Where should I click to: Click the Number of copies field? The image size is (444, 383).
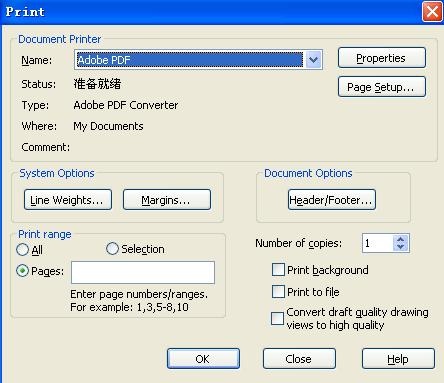(x=378, y=243)
